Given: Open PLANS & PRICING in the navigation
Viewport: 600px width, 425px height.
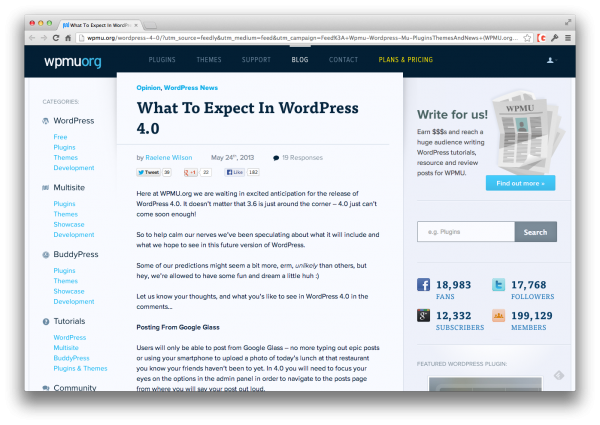Looking at the screenshot, I should click(406, 60).
